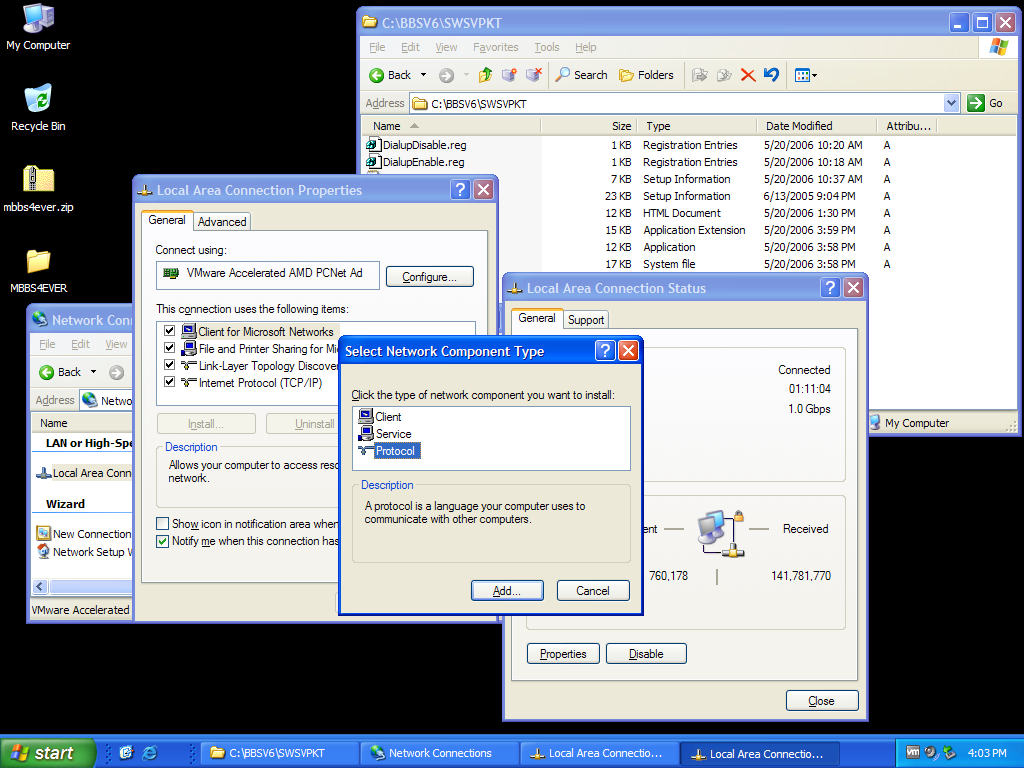Screen dimensions: 1024x768
Task: Uncheck Client for Microsoft Networks checkbox
Action: point(170,331)
